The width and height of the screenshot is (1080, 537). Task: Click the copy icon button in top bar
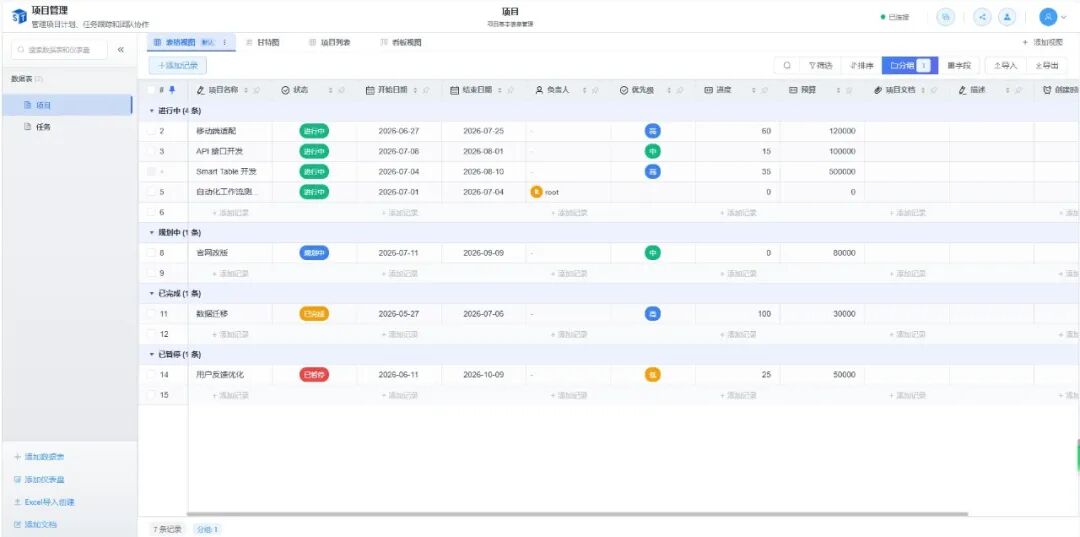tap(946, 17)
